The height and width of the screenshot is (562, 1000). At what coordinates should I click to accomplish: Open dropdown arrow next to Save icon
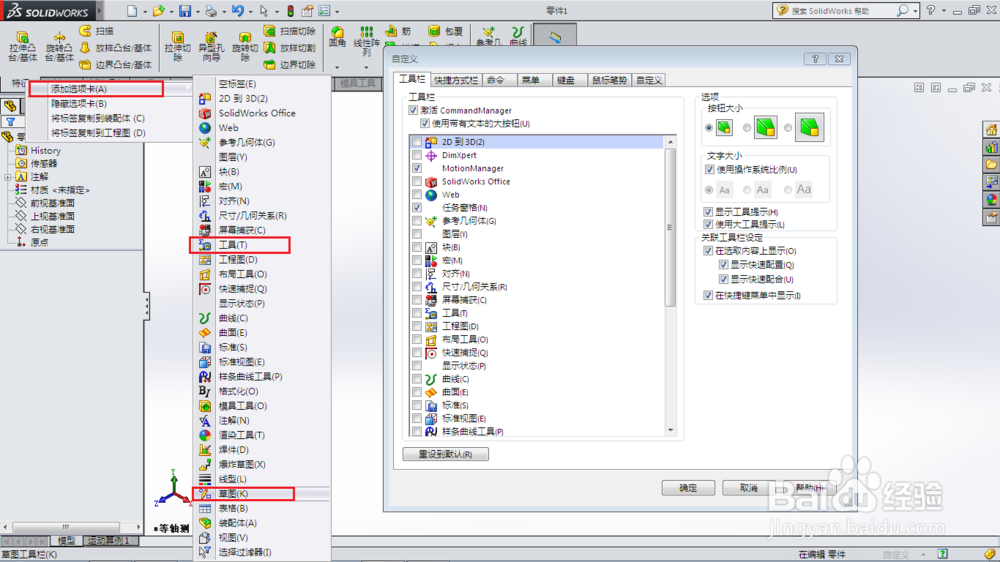(197, 11)
